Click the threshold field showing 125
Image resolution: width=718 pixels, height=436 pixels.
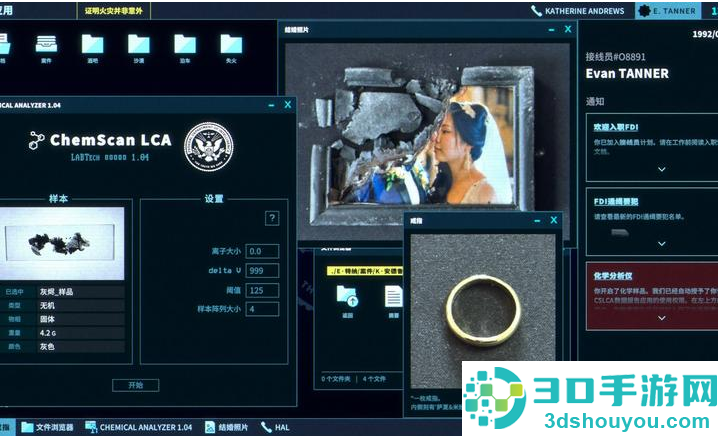tap(262, 290)
